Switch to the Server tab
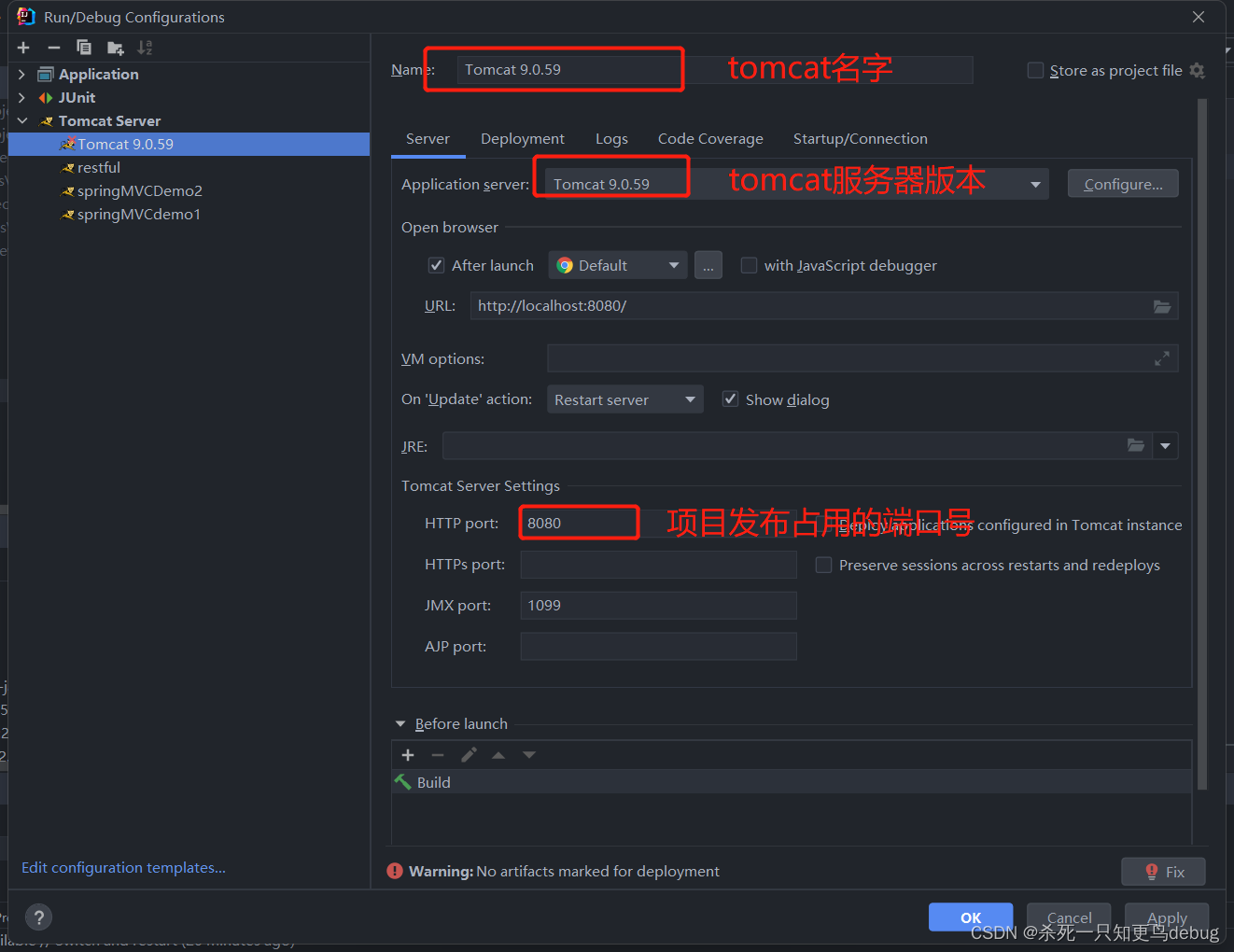 pyautogui.click(x=428, y=139)
